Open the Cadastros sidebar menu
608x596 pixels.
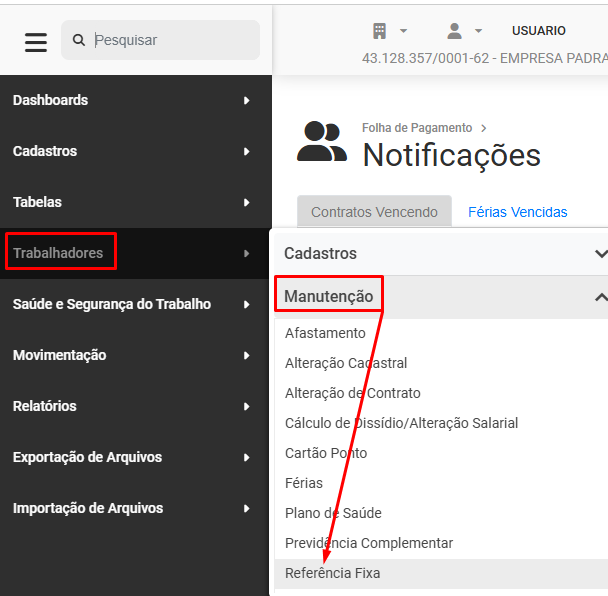45,151
